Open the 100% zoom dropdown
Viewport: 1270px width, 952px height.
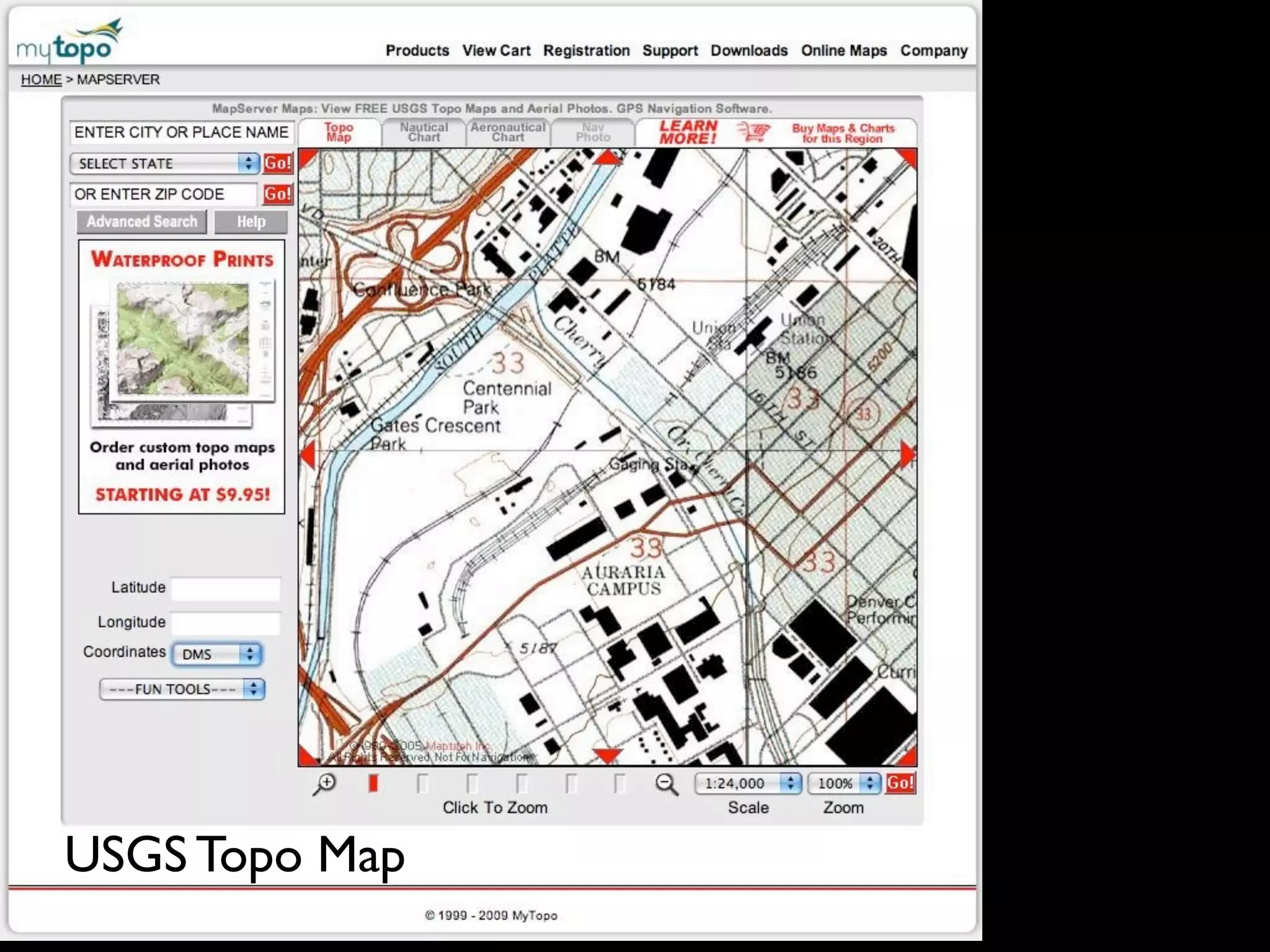click(x=844, y=783)
